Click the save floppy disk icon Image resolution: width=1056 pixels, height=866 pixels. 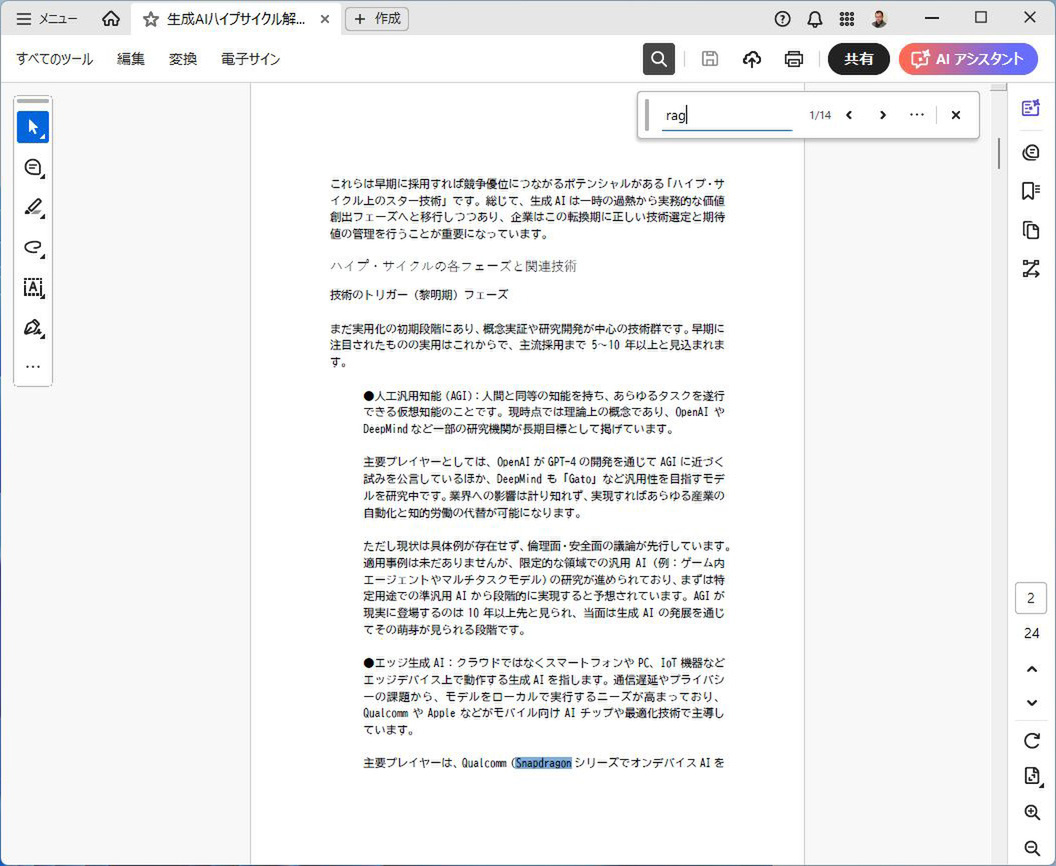[x=709, y=59]
